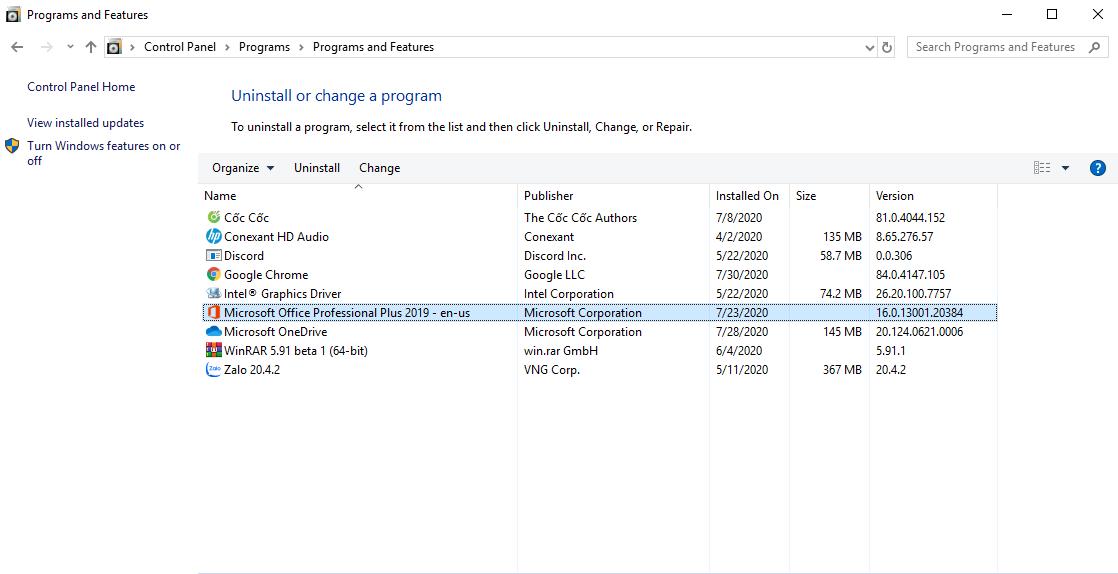Expand the address bar history dropdown
Image resolution: width=1118 pixels, height=574 pixels.
[869, 48]
